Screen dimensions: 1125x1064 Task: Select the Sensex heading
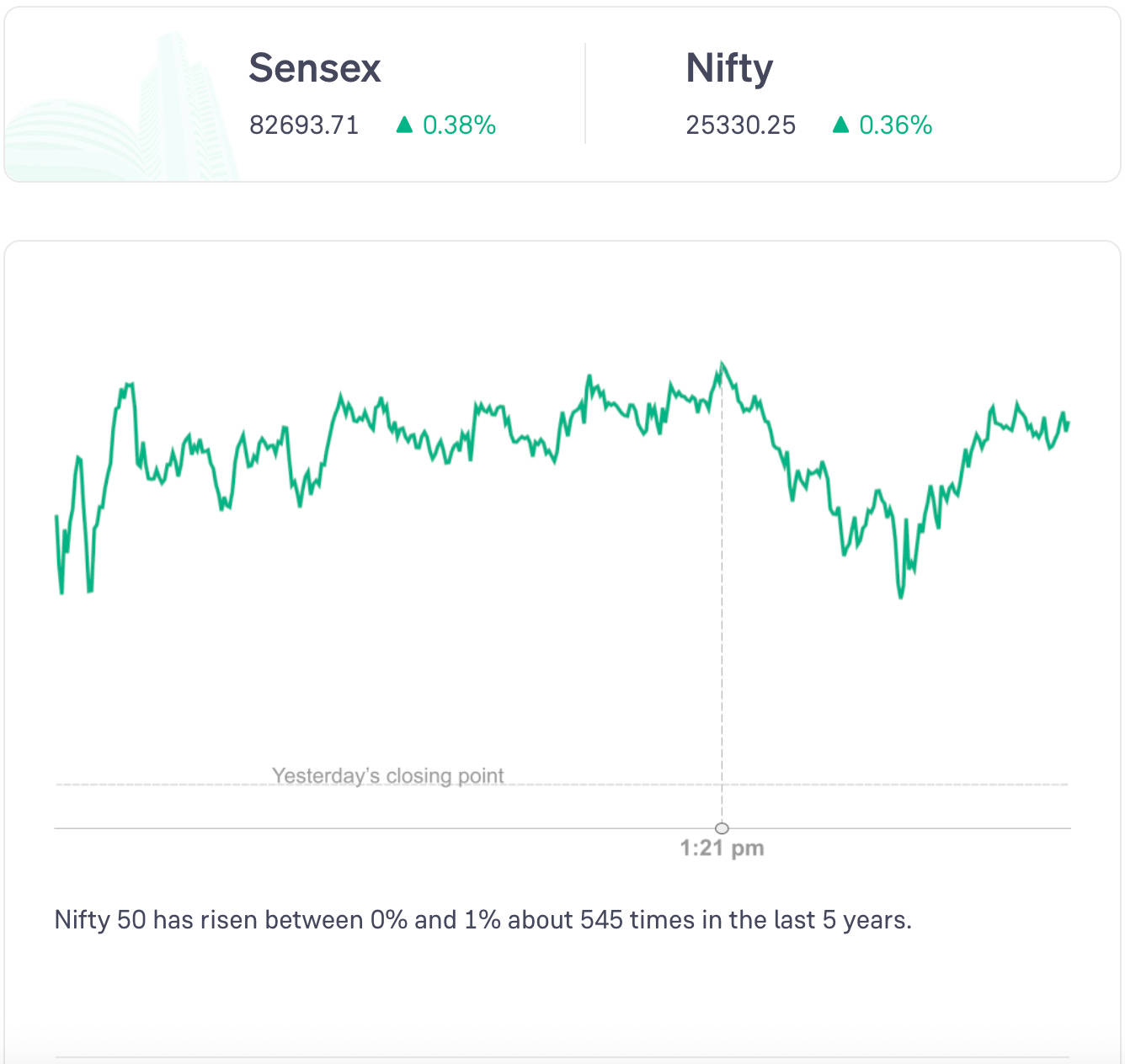[x=315, y=68]
